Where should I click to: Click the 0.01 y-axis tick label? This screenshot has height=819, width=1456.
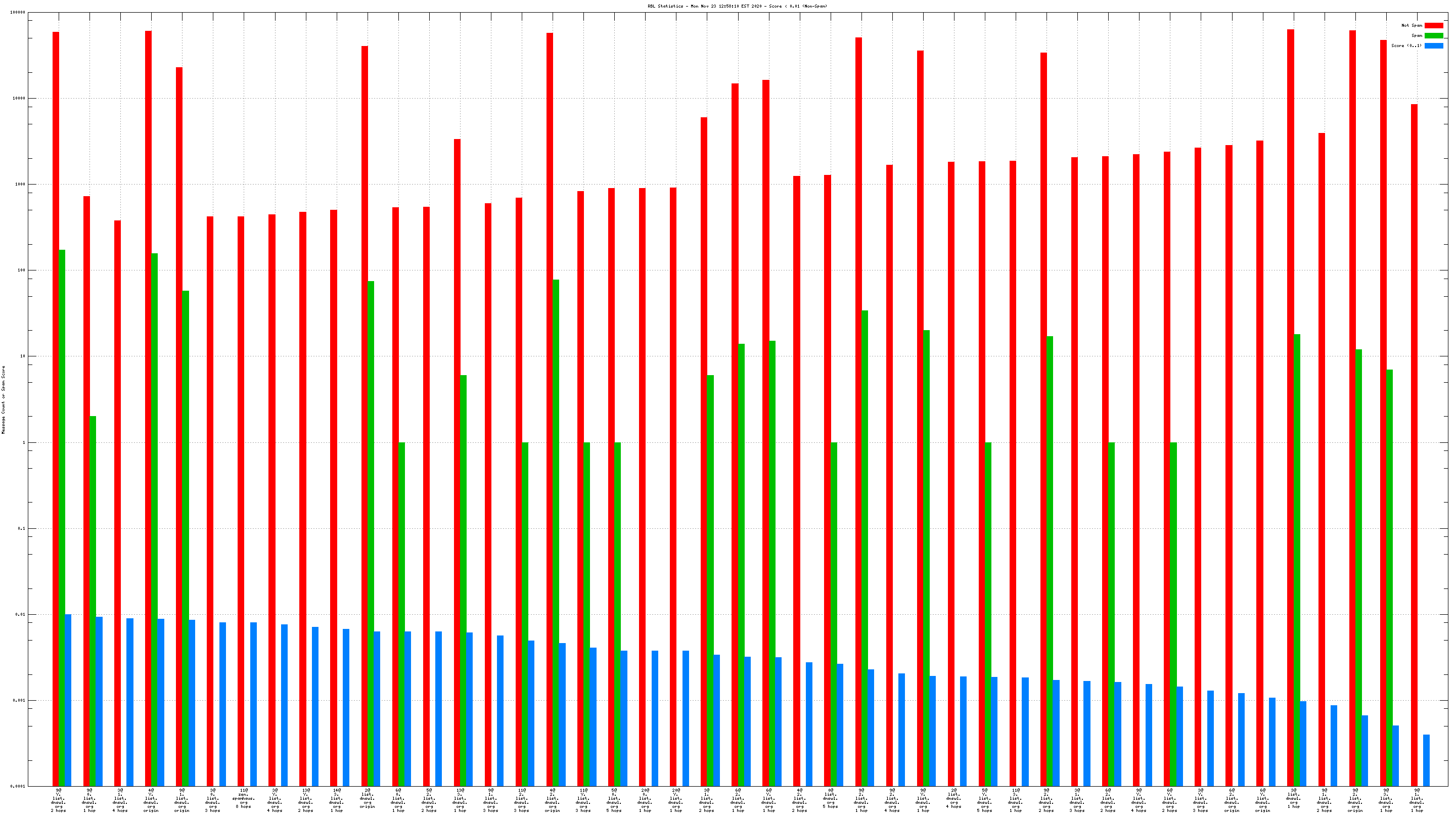coord(21,614)
